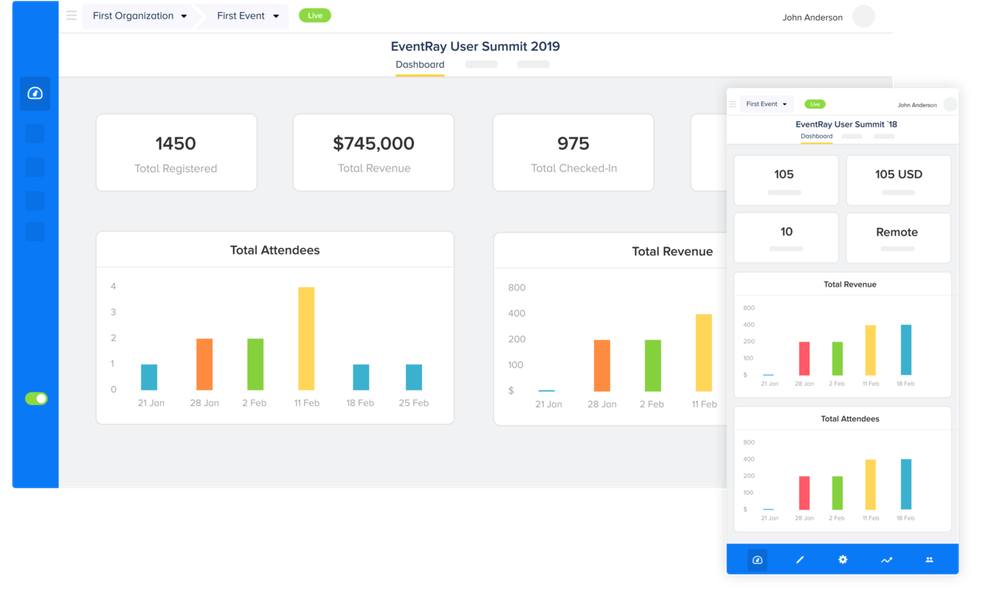Select the dashboard icon in mobile bottom bar
The width and height of the screenshot is (1000, 613).
(757, 560)
